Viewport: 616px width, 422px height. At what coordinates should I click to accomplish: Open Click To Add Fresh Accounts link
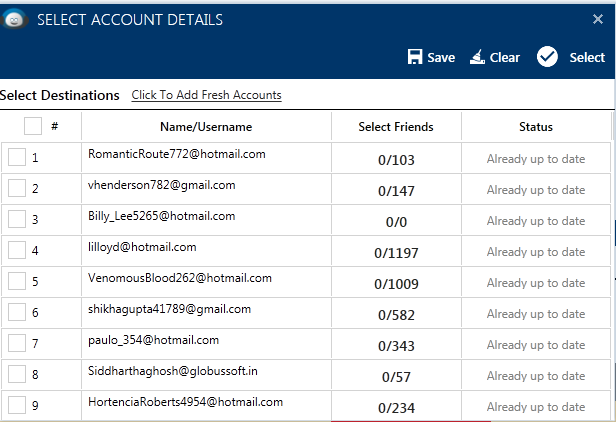coord(206,95)
